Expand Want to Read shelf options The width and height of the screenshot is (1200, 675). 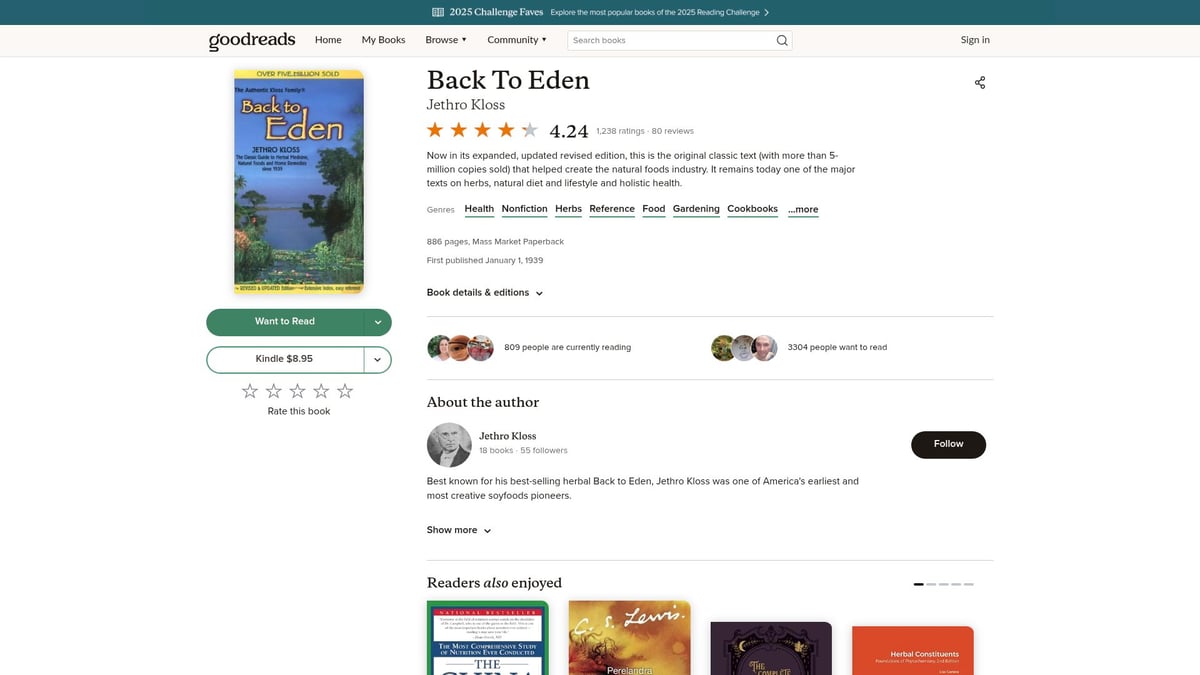377,322
